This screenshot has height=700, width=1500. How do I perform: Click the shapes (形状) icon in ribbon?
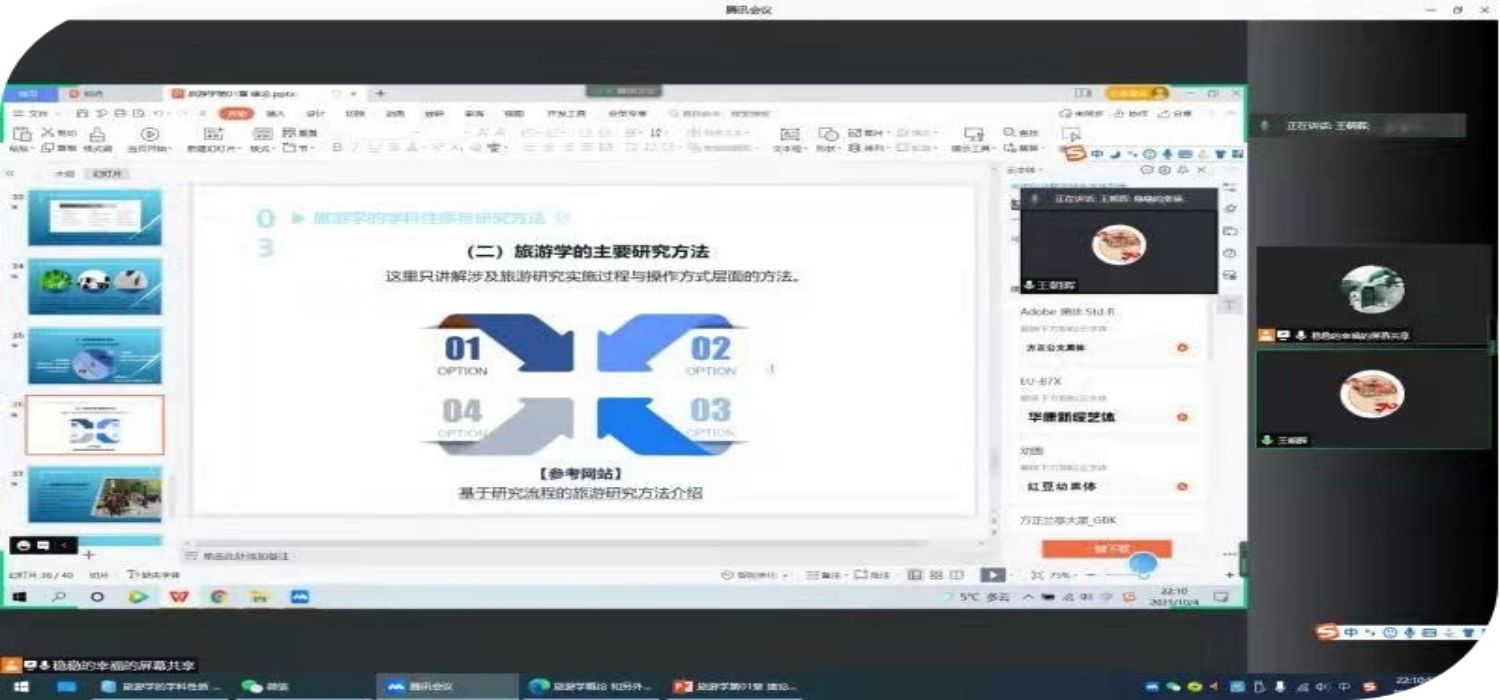pos(828,135)
